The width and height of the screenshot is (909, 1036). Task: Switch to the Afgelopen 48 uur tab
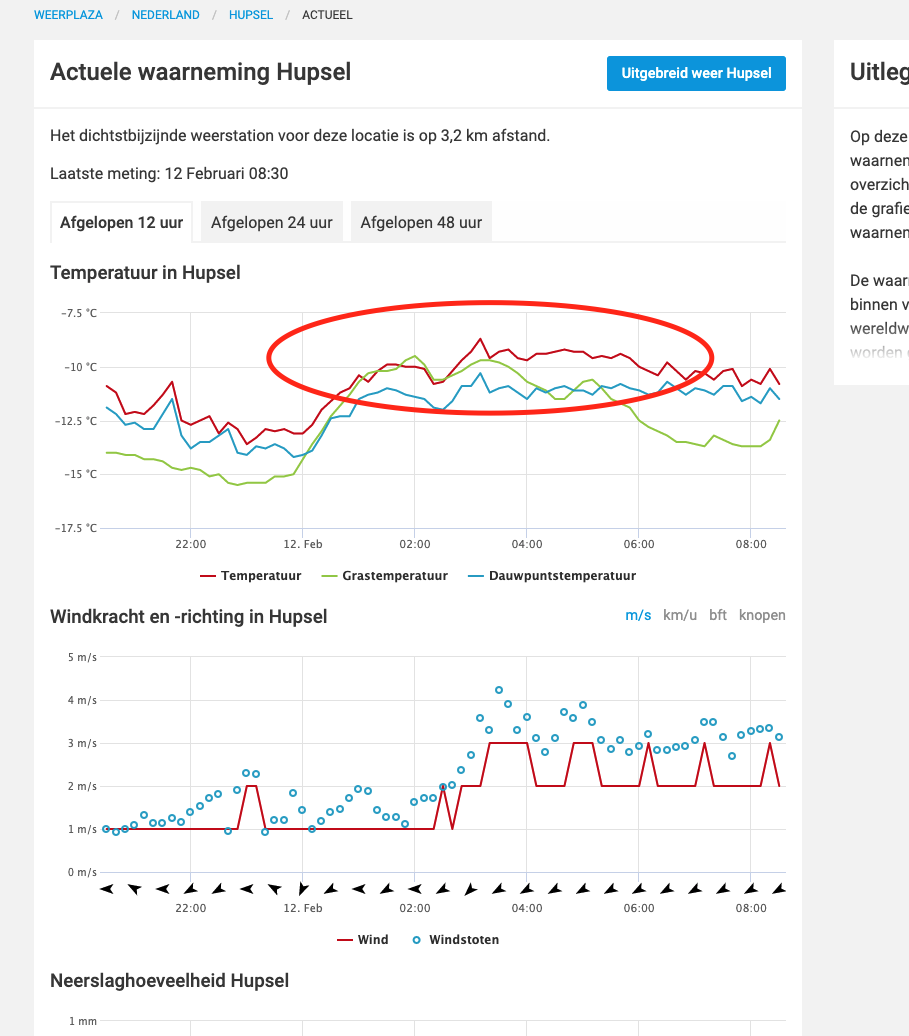click(421, 222)
